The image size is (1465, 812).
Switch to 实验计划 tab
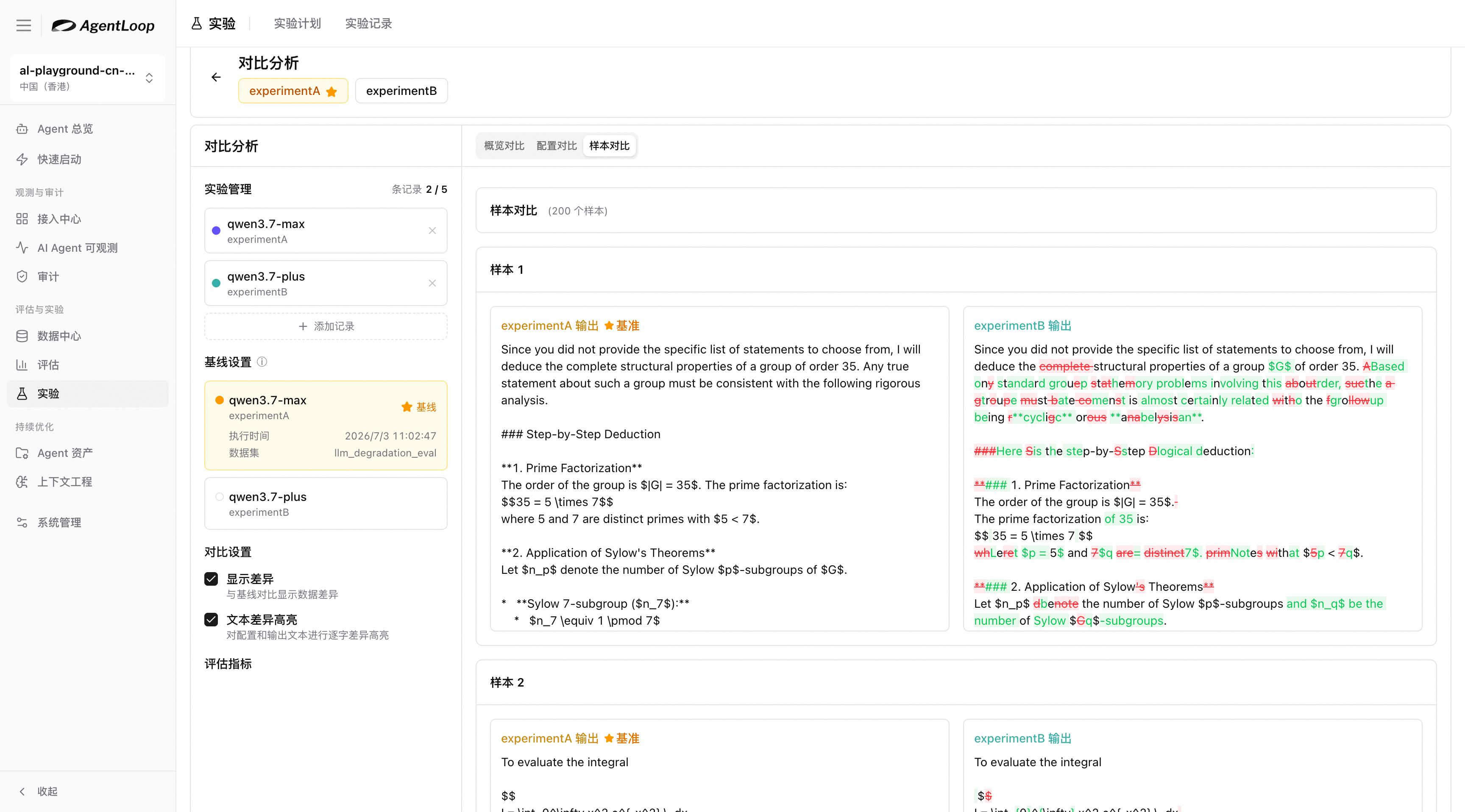click(298, 23)
